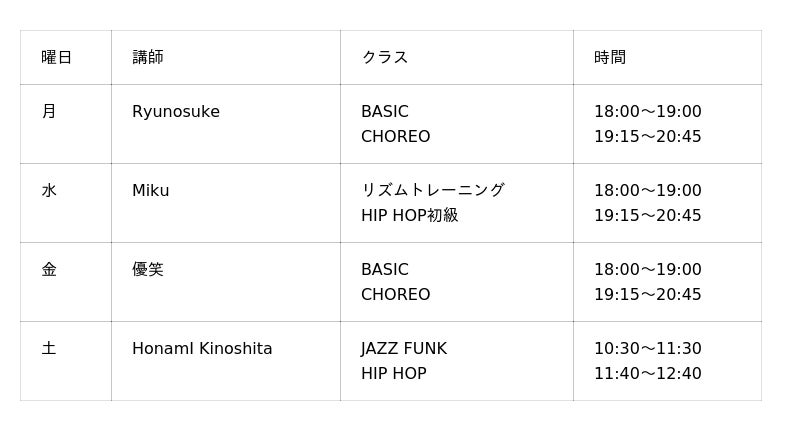Image resolution: width=800 pixels, height=431 pixels.
Task: Select instructor Honami Kinoshita
Action: pyautogui.click(x=202, y=348)
